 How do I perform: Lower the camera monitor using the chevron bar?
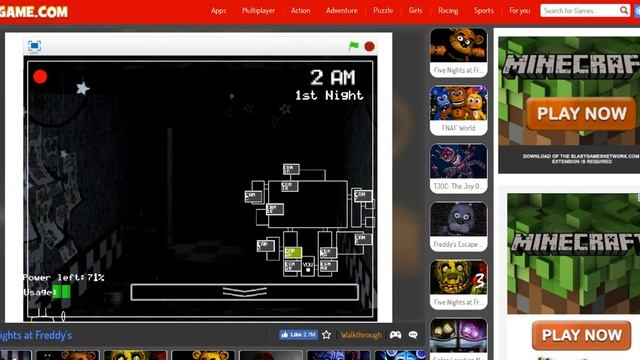(244, 292)
